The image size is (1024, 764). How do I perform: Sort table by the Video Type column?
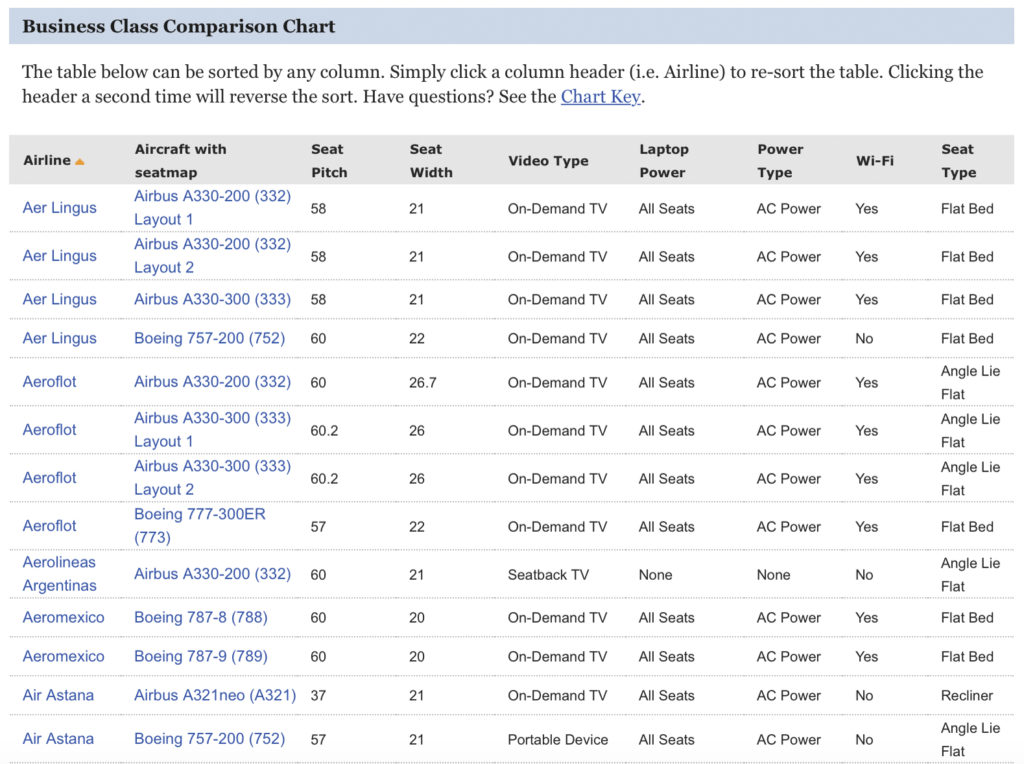click(x=548, y=160)
